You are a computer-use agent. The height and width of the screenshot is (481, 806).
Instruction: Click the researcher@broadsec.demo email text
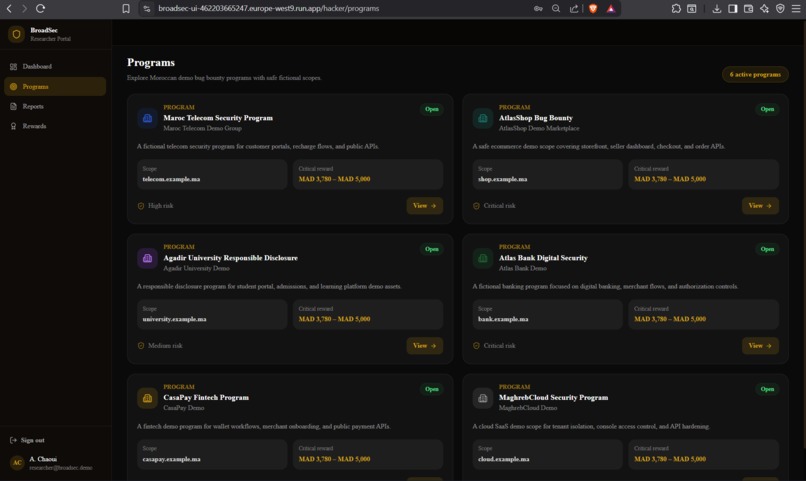tap(61, 468)
